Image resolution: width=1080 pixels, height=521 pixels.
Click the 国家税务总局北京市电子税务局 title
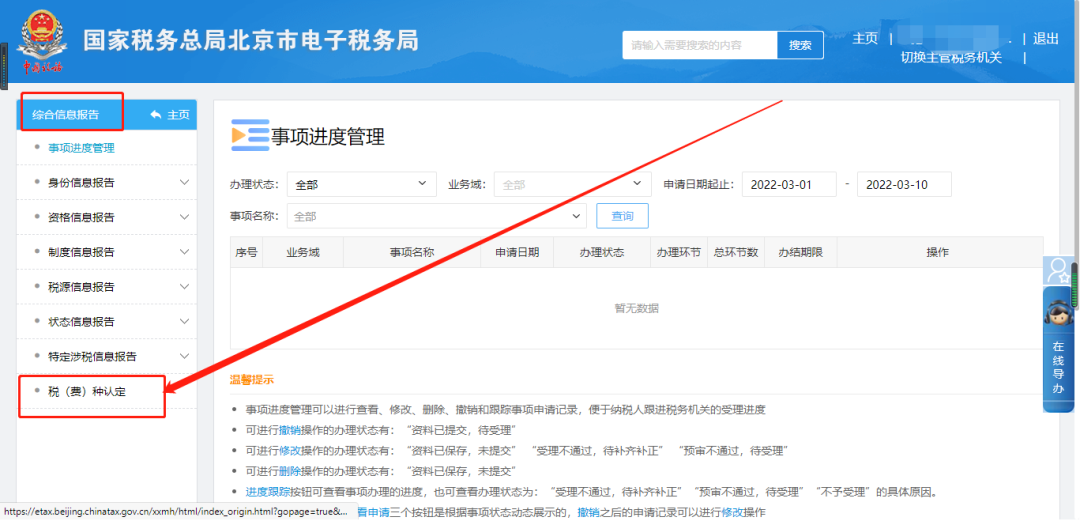[x=251, y=40]
